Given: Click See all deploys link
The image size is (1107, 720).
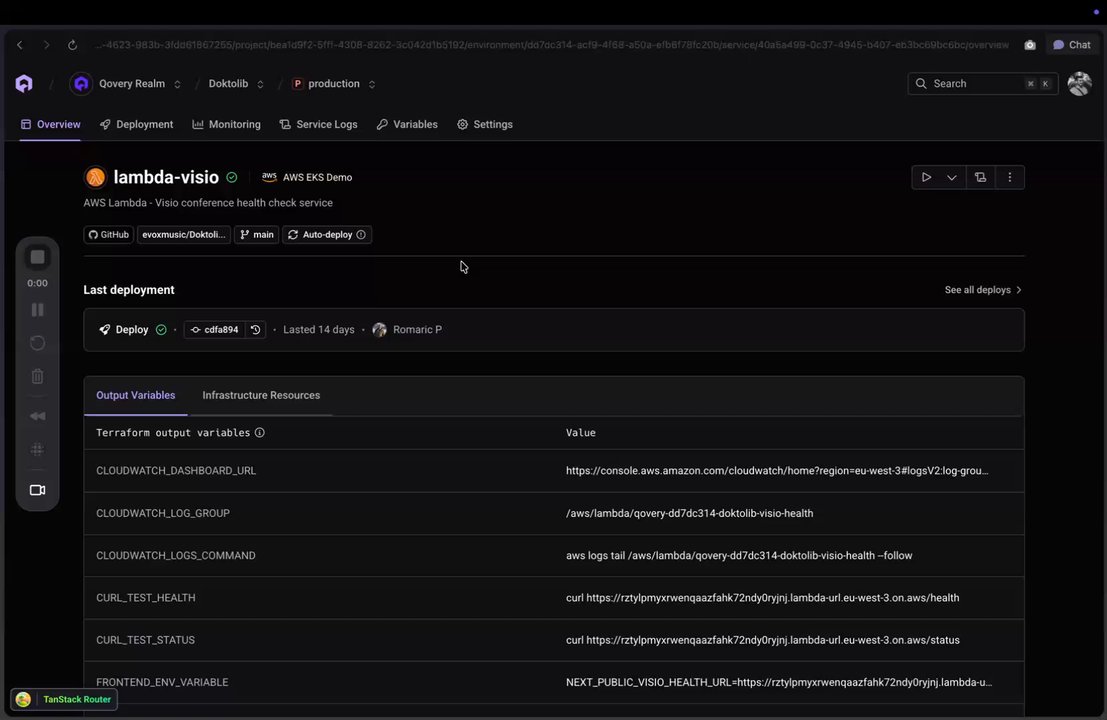Looking at the screenshot, I should tap(983, 289).
